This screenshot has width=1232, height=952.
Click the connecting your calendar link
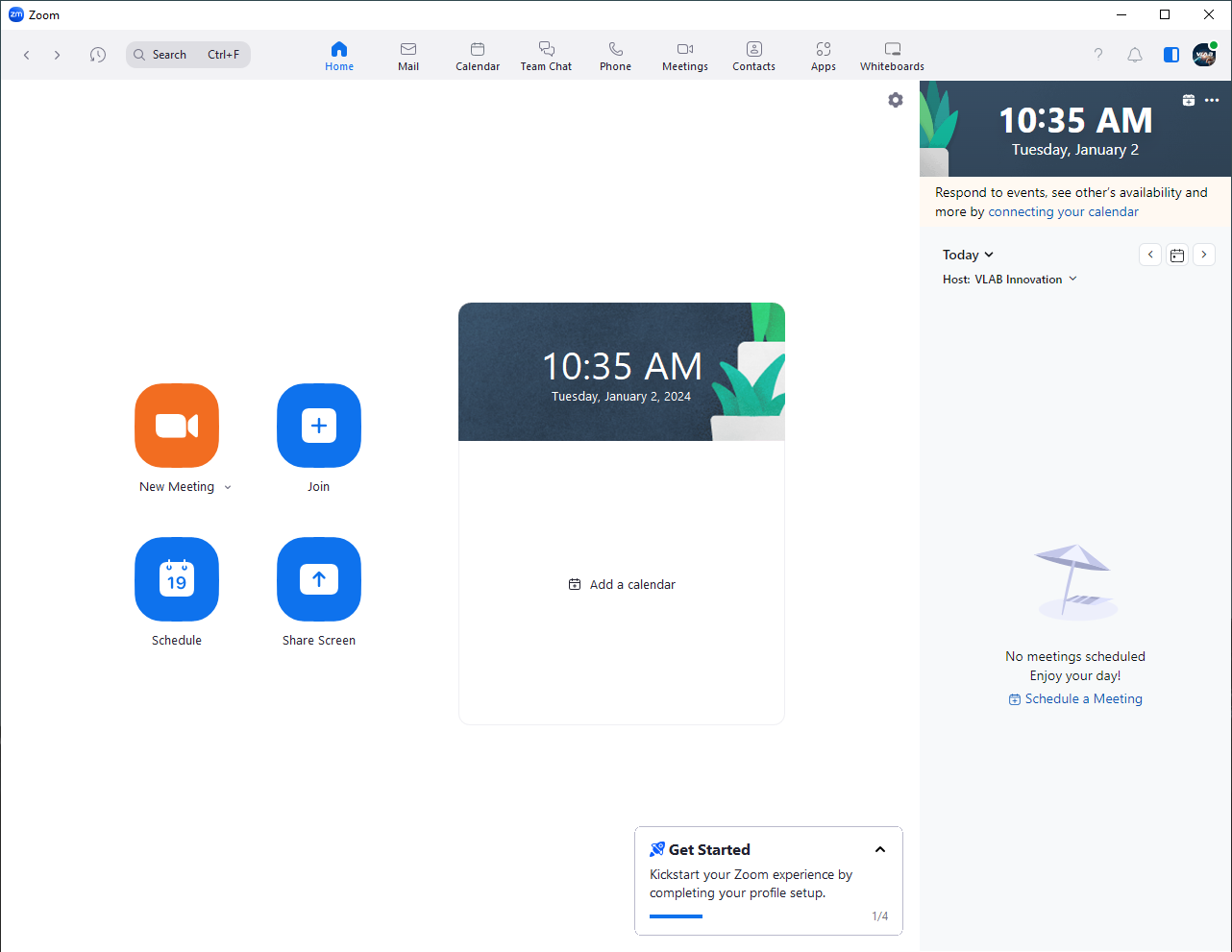[1063, 212]
